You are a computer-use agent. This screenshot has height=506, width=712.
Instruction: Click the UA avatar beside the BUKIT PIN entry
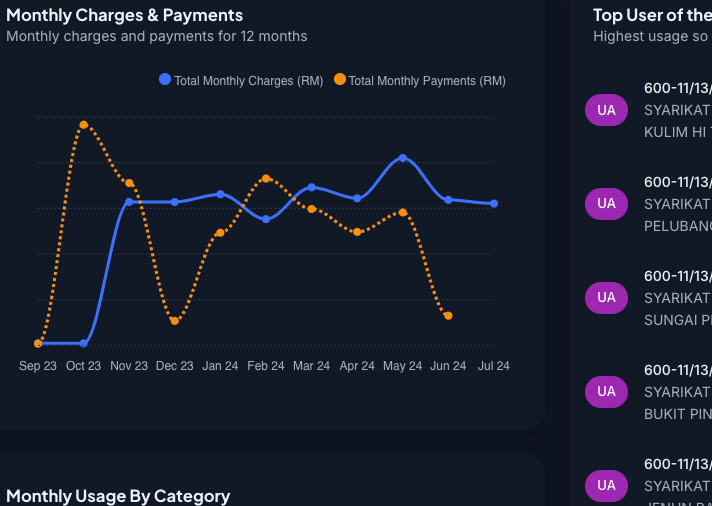point(606,391)
